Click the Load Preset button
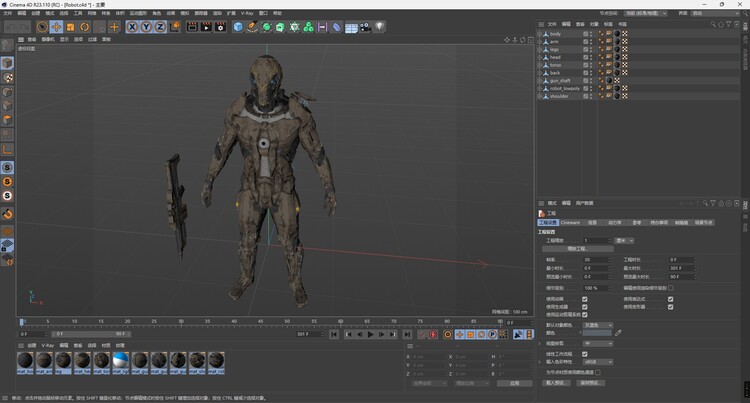 click(x=556, y=383)
